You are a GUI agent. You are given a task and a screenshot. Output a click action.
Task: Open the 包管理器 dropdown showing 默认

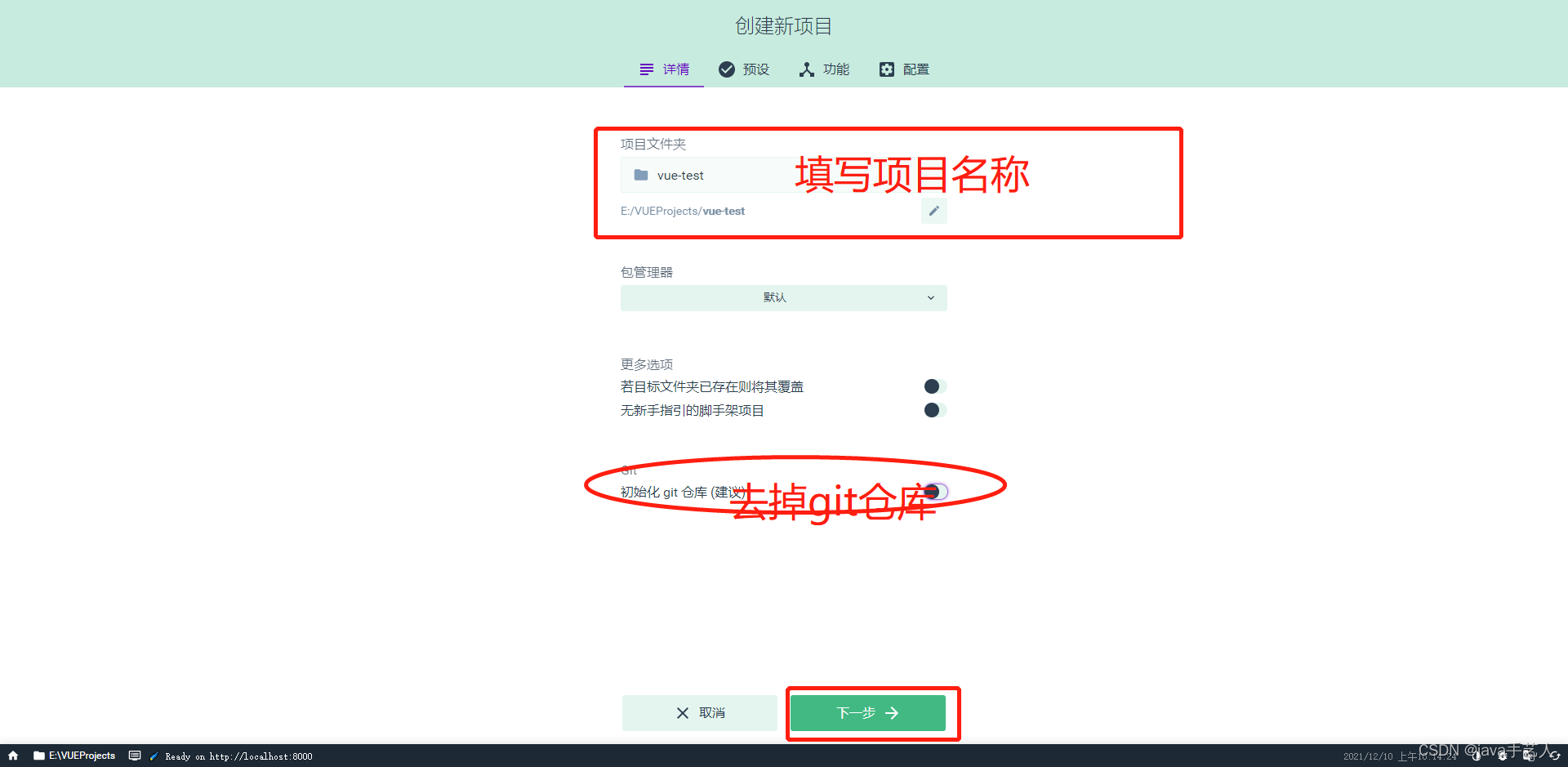pyautogui.click(x=783, y=297)
